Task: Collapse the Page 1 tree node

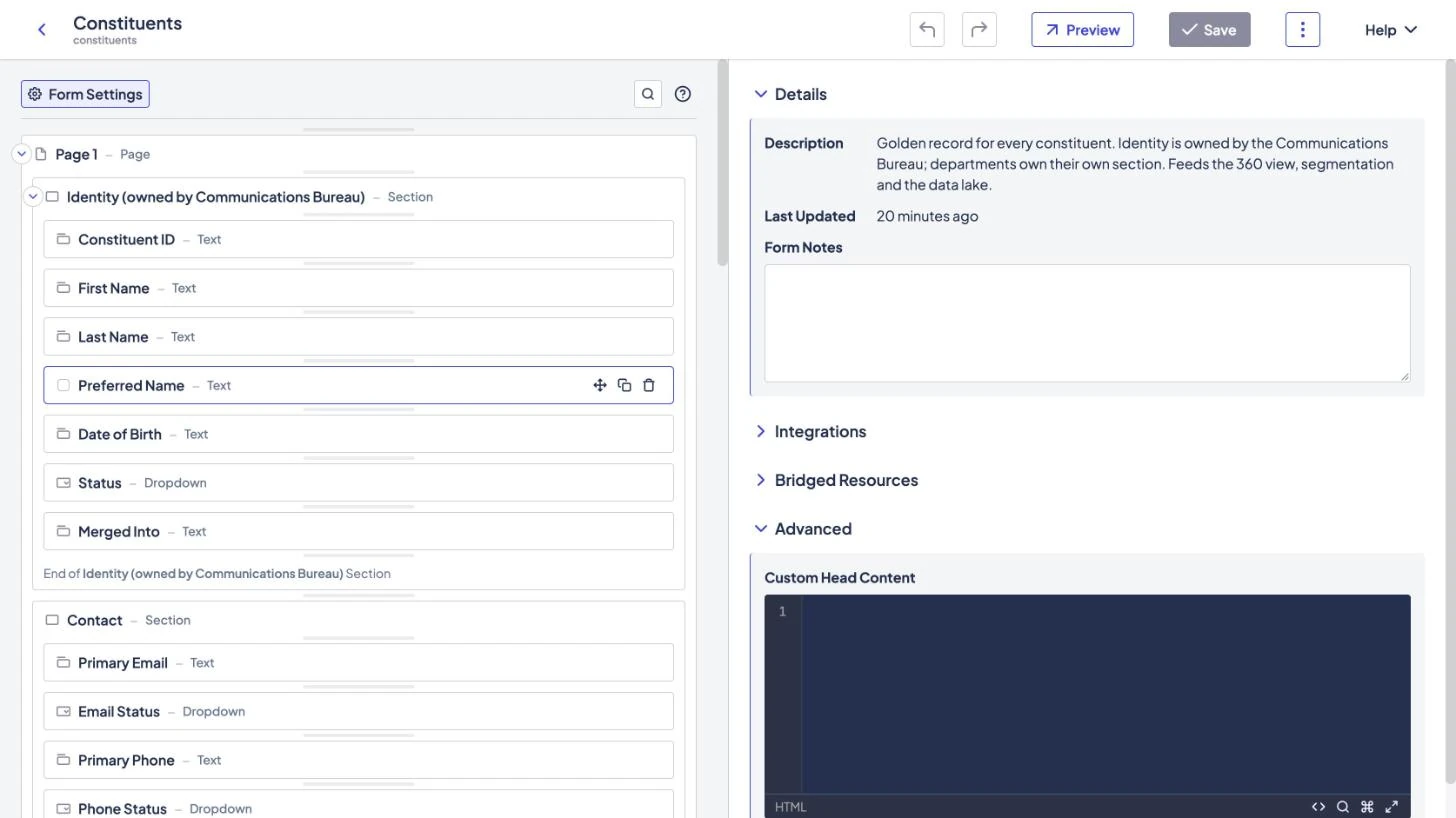Action: point(21,154)
